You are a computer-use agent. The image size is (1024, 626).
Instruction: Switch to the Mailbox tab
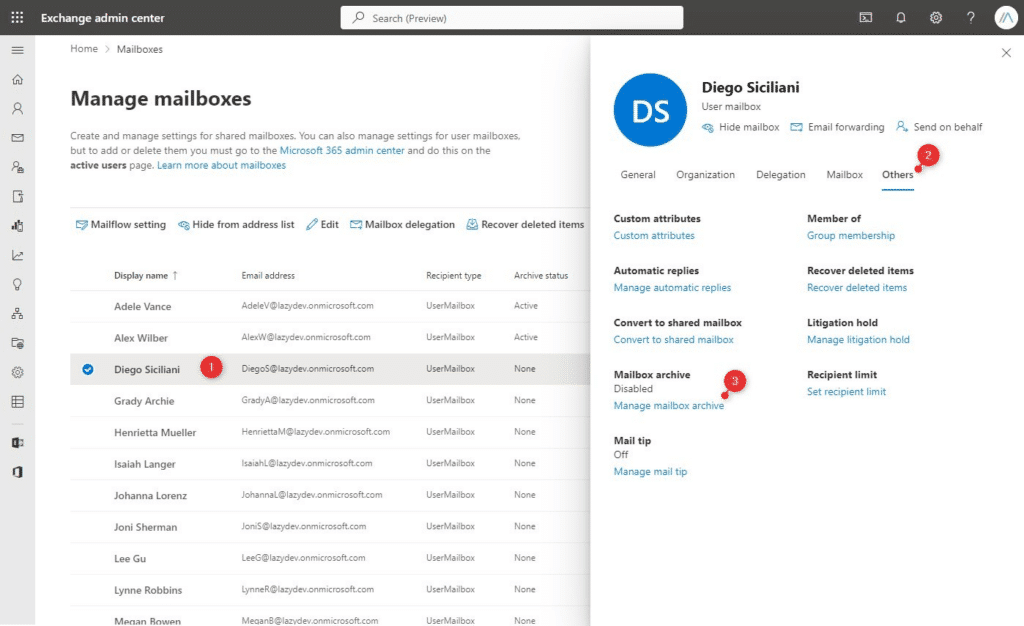(x=844, y=175)
